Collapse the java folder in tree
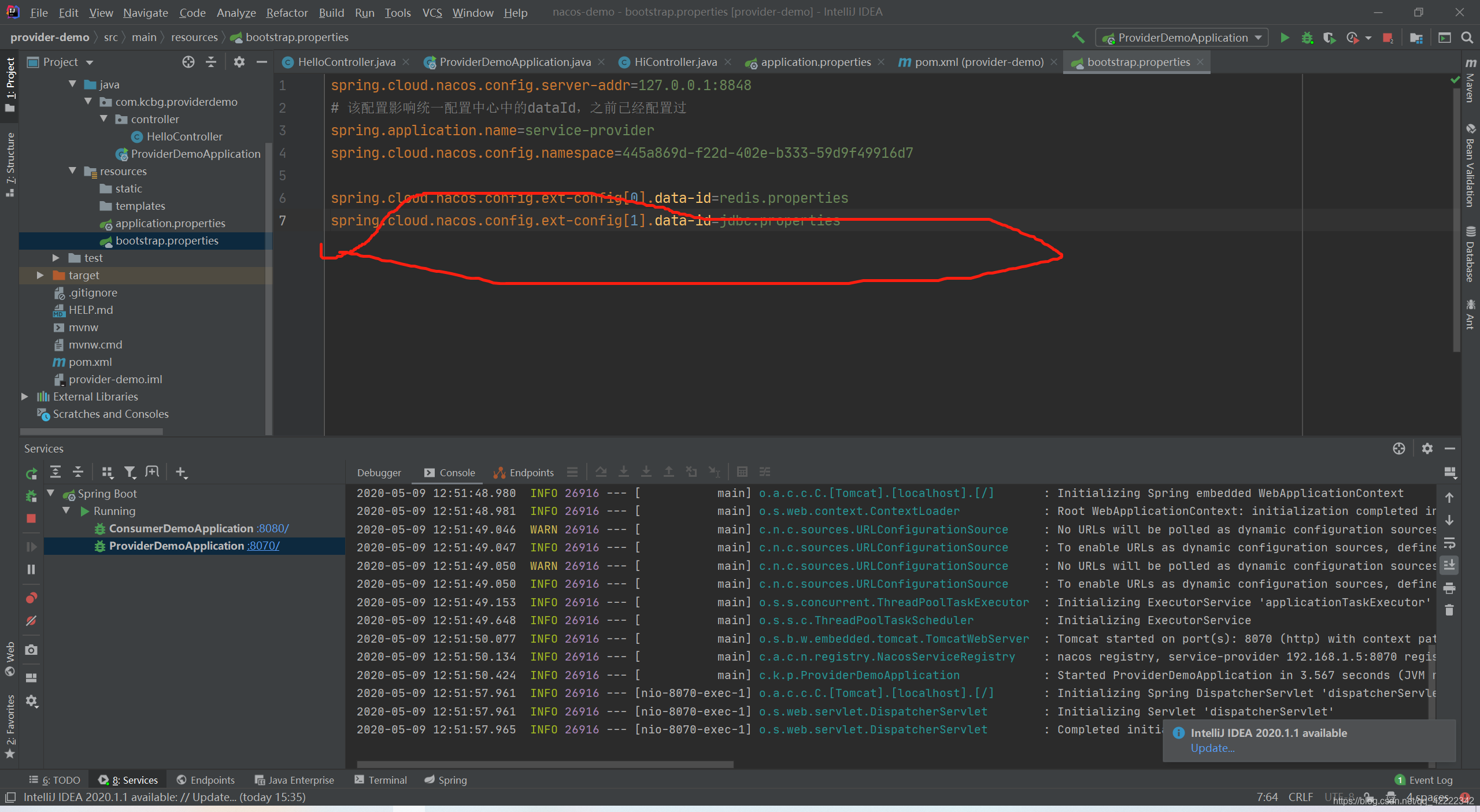 coord(72,84)
